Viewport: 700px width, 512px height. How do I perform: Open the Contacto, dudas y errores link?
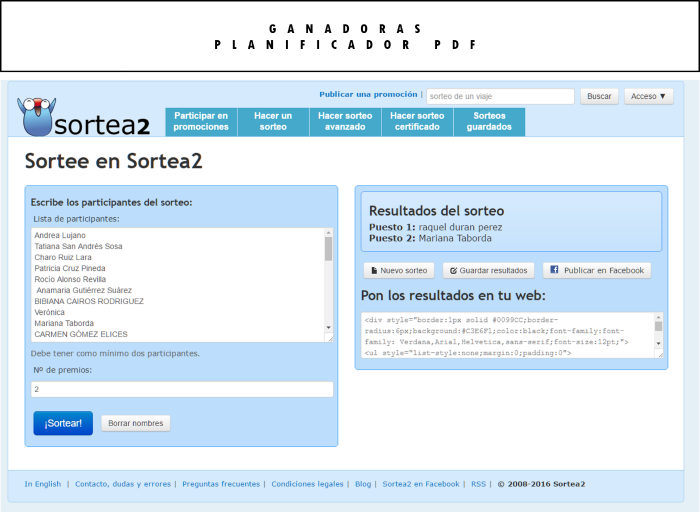click(123, 484)
